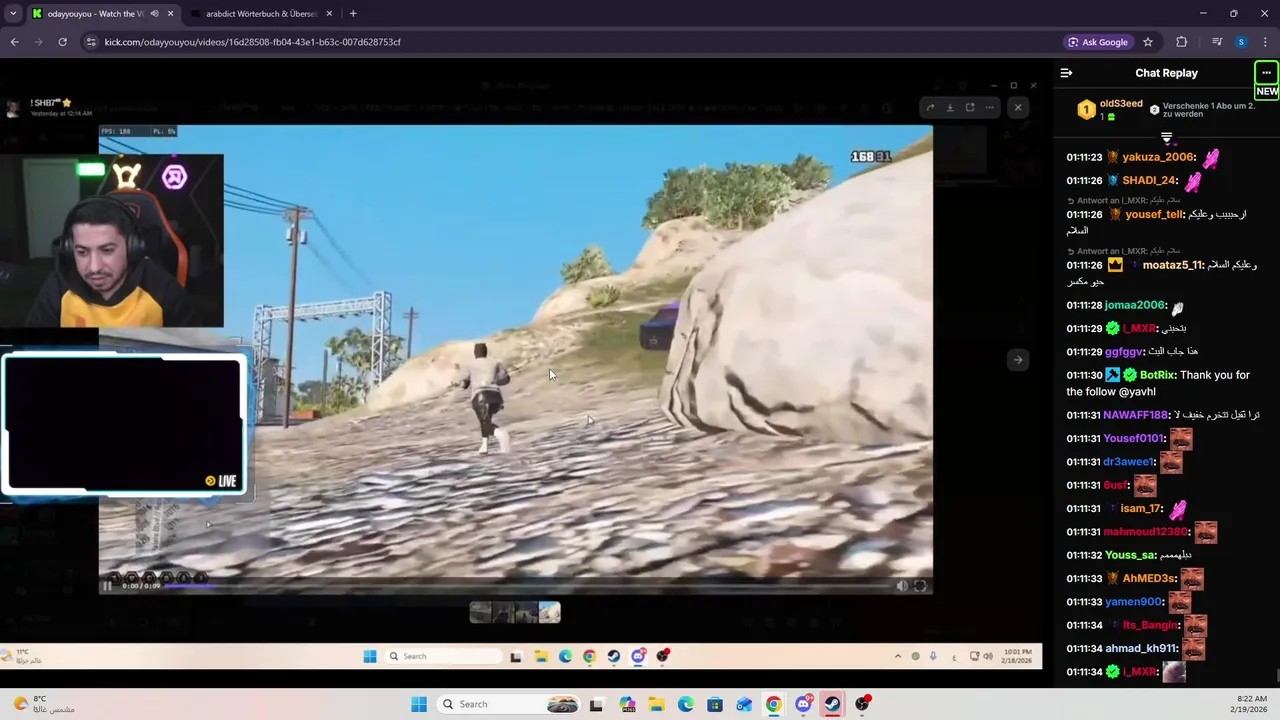1280x720 pixels.
Task: Click oldS3eed top gifter name
Action: 1121,104
